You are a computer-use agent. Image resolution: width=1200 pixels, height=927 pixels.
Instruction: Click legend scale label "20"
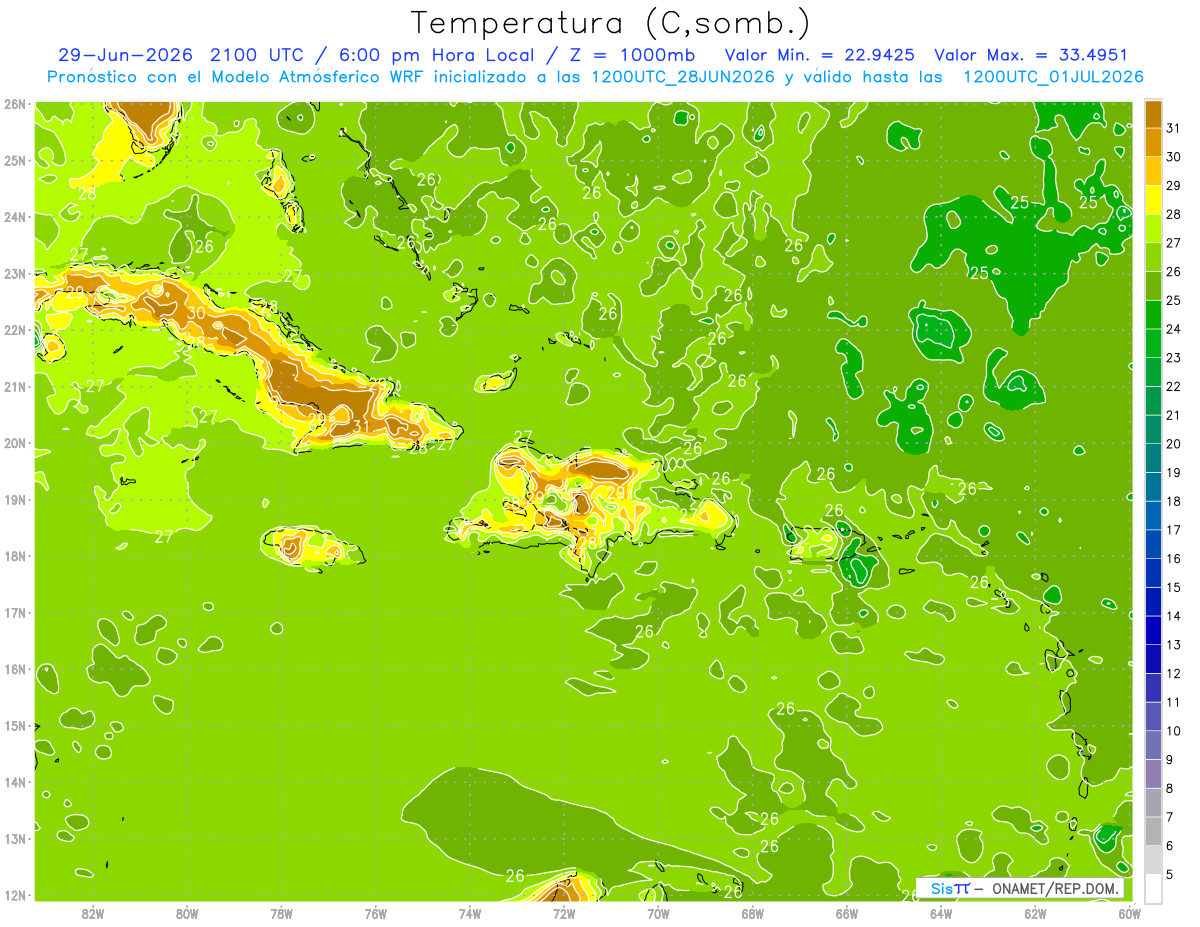[x=1174, y=444]
